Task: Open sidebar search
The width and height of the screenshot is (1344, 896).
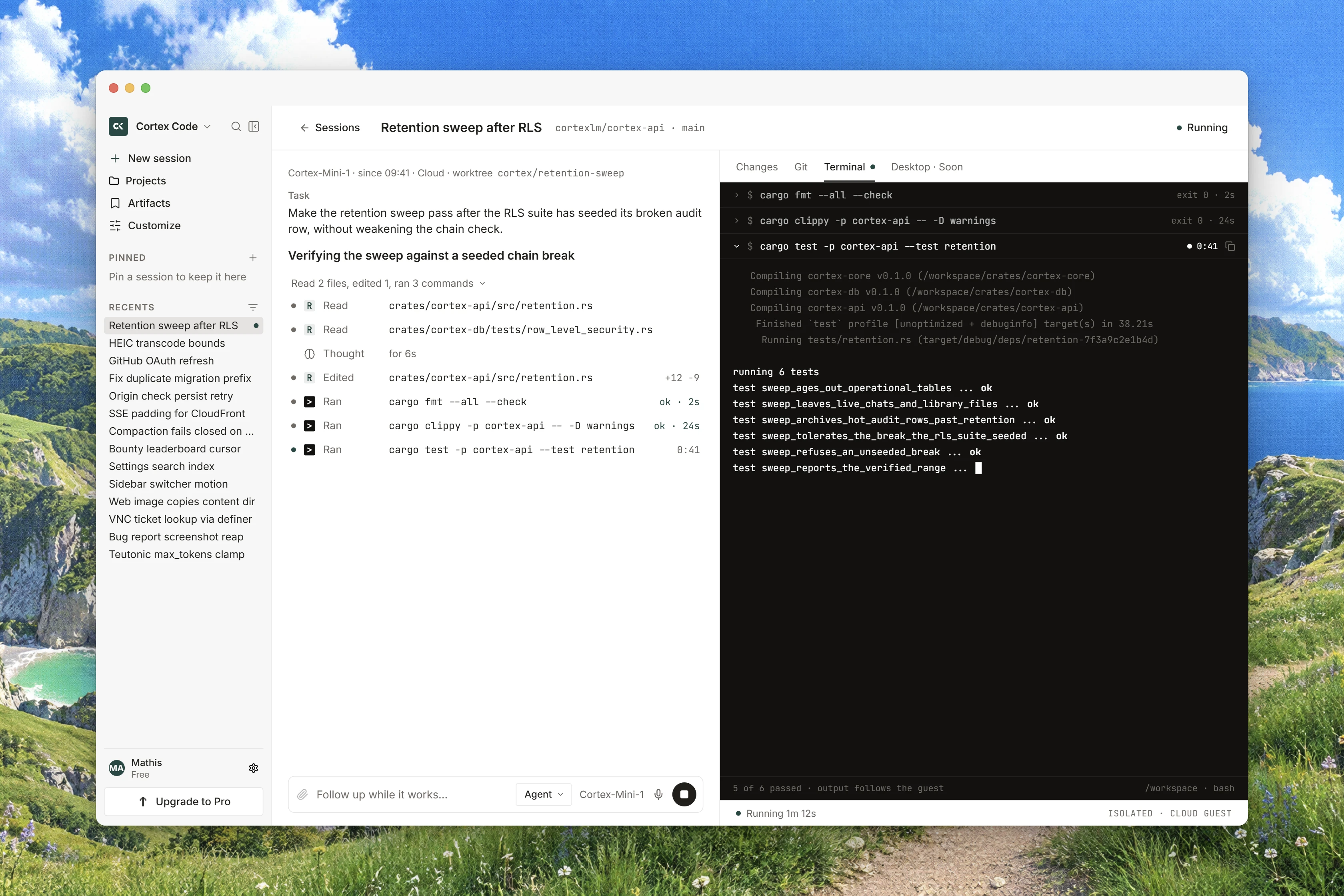Action: click(236, 126)
